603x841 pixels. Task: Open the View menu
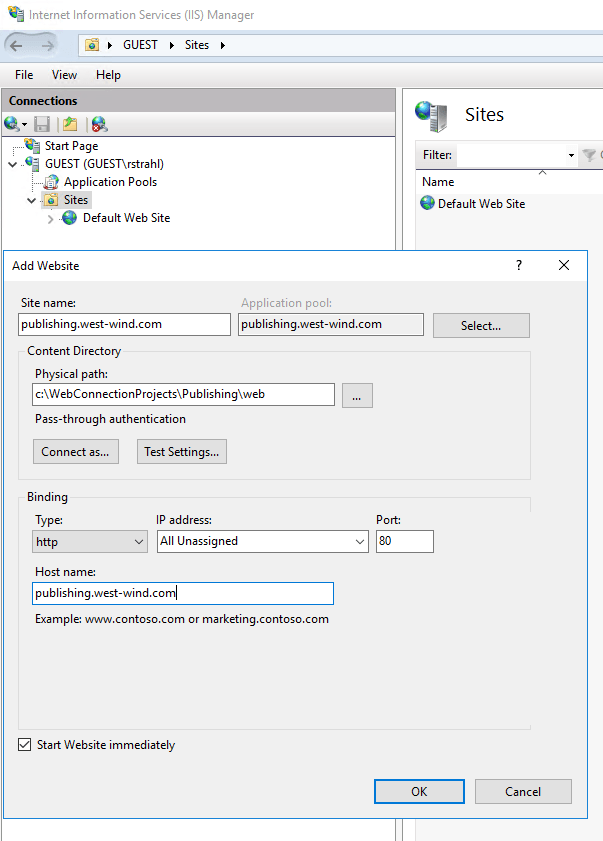point(64,75)
